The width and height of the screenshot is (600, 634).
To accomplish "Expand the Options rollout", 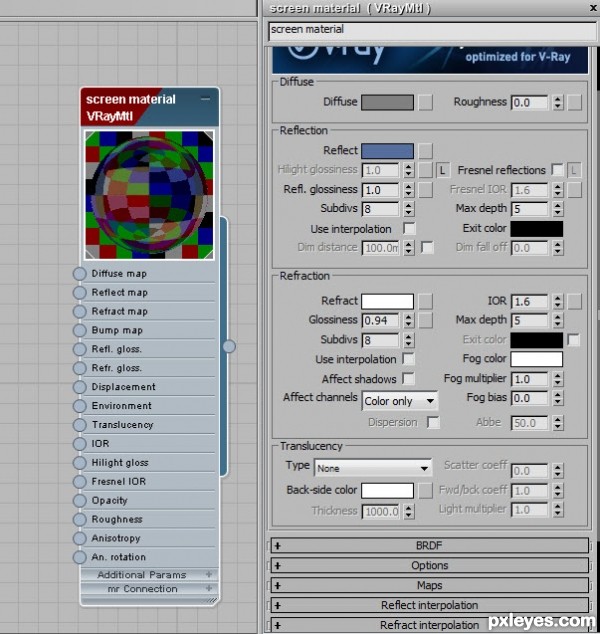I will [429, 565].
